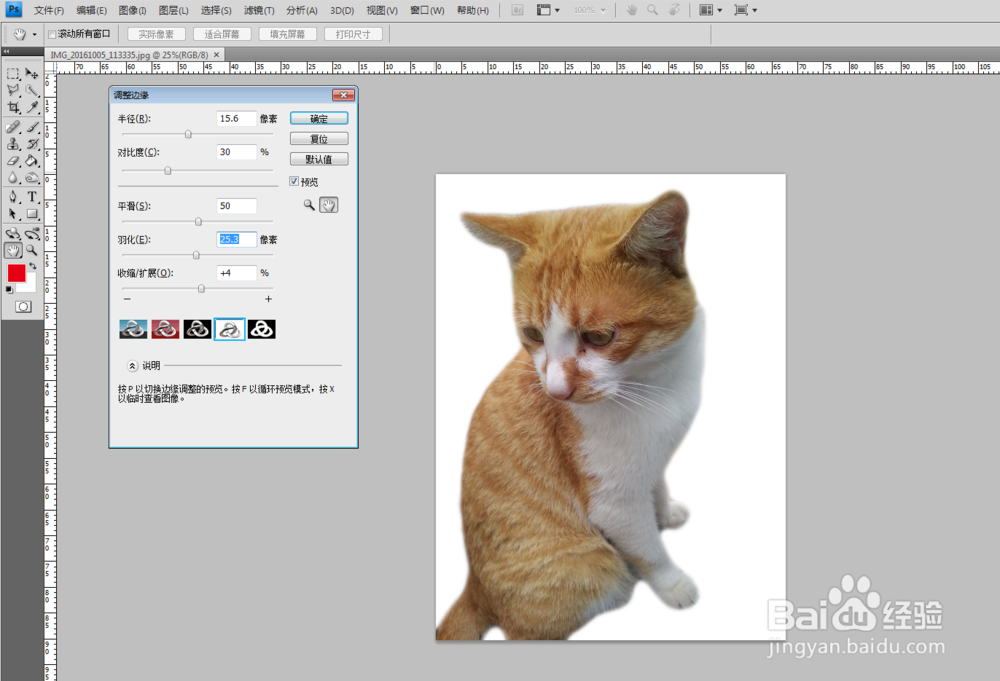
Task: Select the Rectangular Marquee tool
Action: 13,74
